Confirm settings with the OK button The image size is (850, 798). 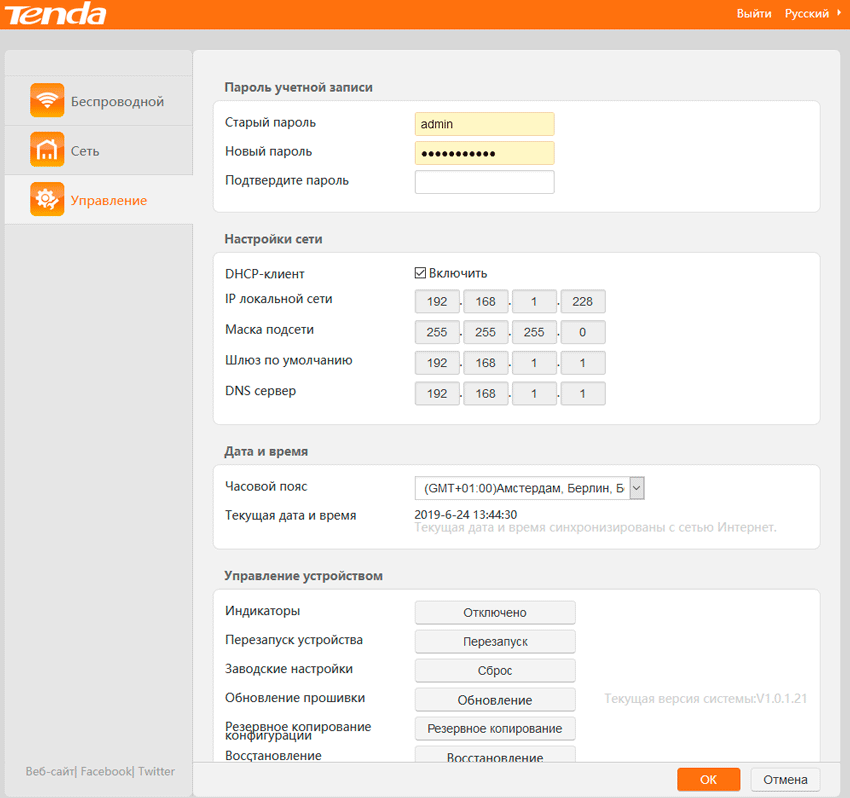pyautogui.click(x=709, y=780)
